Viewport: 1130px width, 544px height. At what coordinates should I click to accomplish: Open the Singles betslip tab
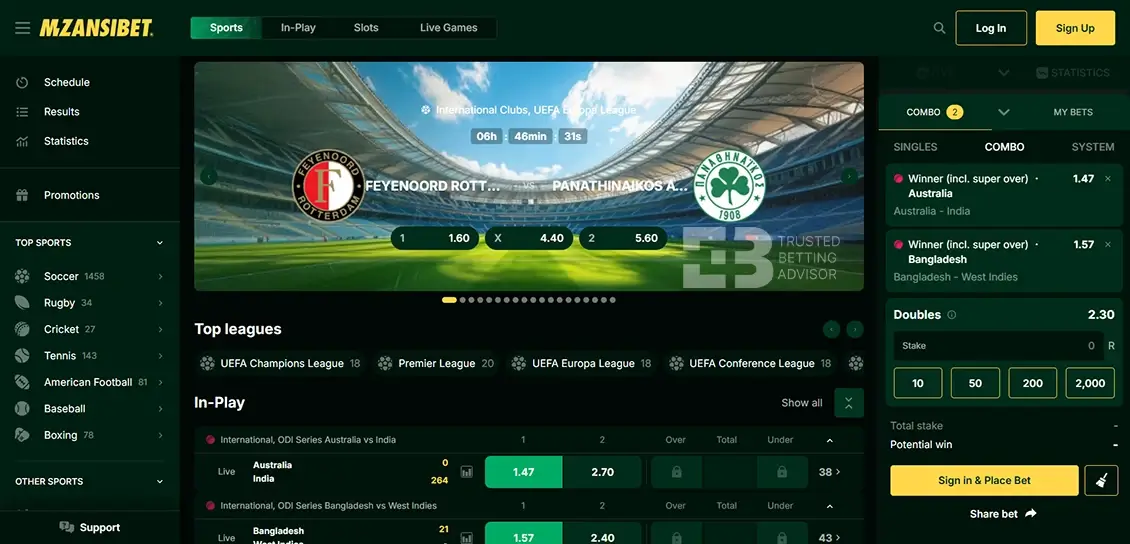coord(915,147)
